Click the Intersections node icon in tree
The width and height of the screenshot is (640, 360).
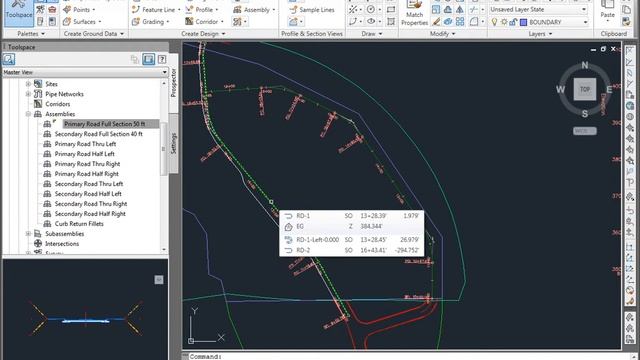[38, 244]
